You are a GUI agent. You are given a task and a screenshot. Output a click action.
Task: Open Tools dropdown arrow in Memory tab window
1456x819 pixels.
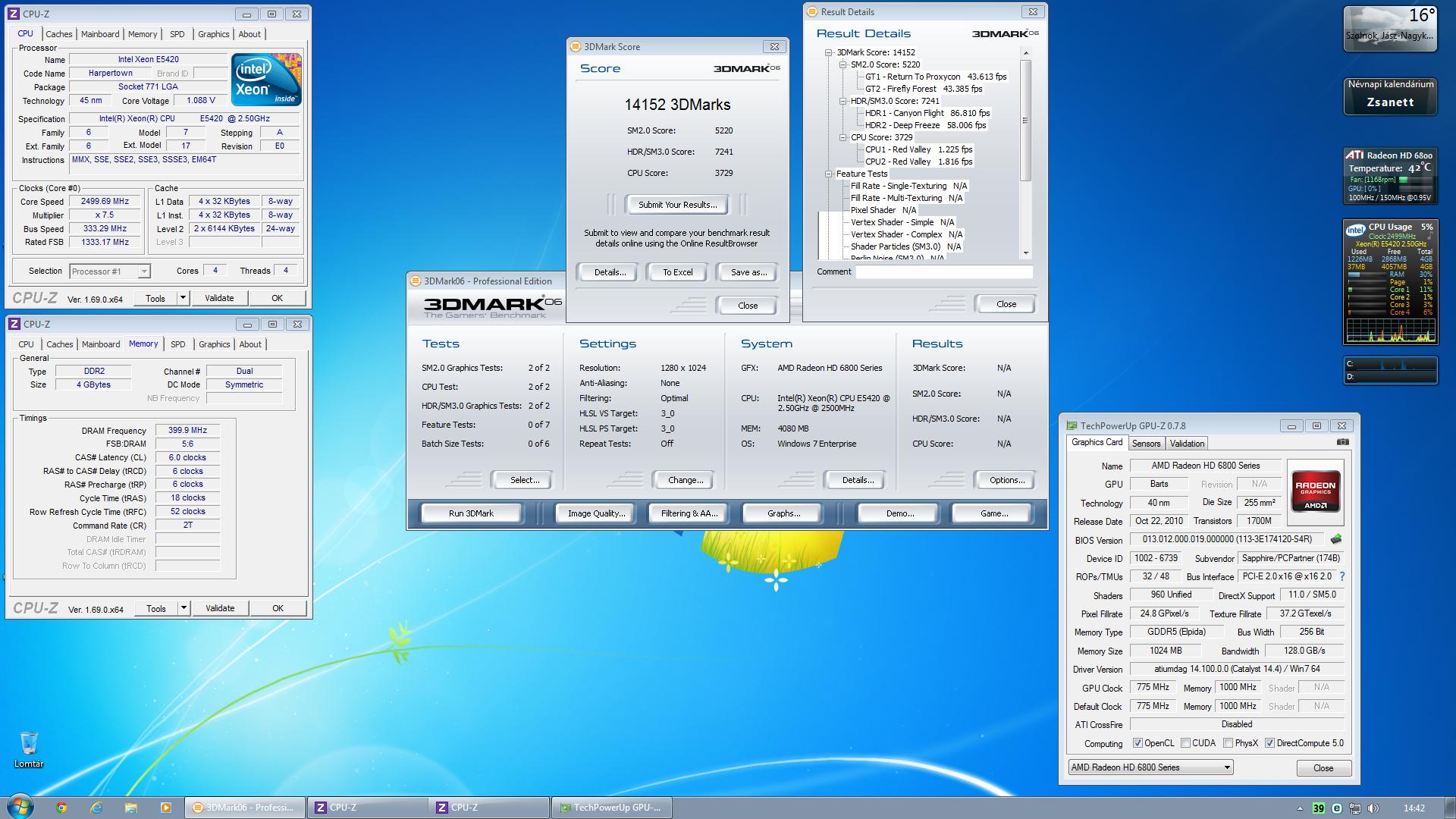(x=183, y=608)
